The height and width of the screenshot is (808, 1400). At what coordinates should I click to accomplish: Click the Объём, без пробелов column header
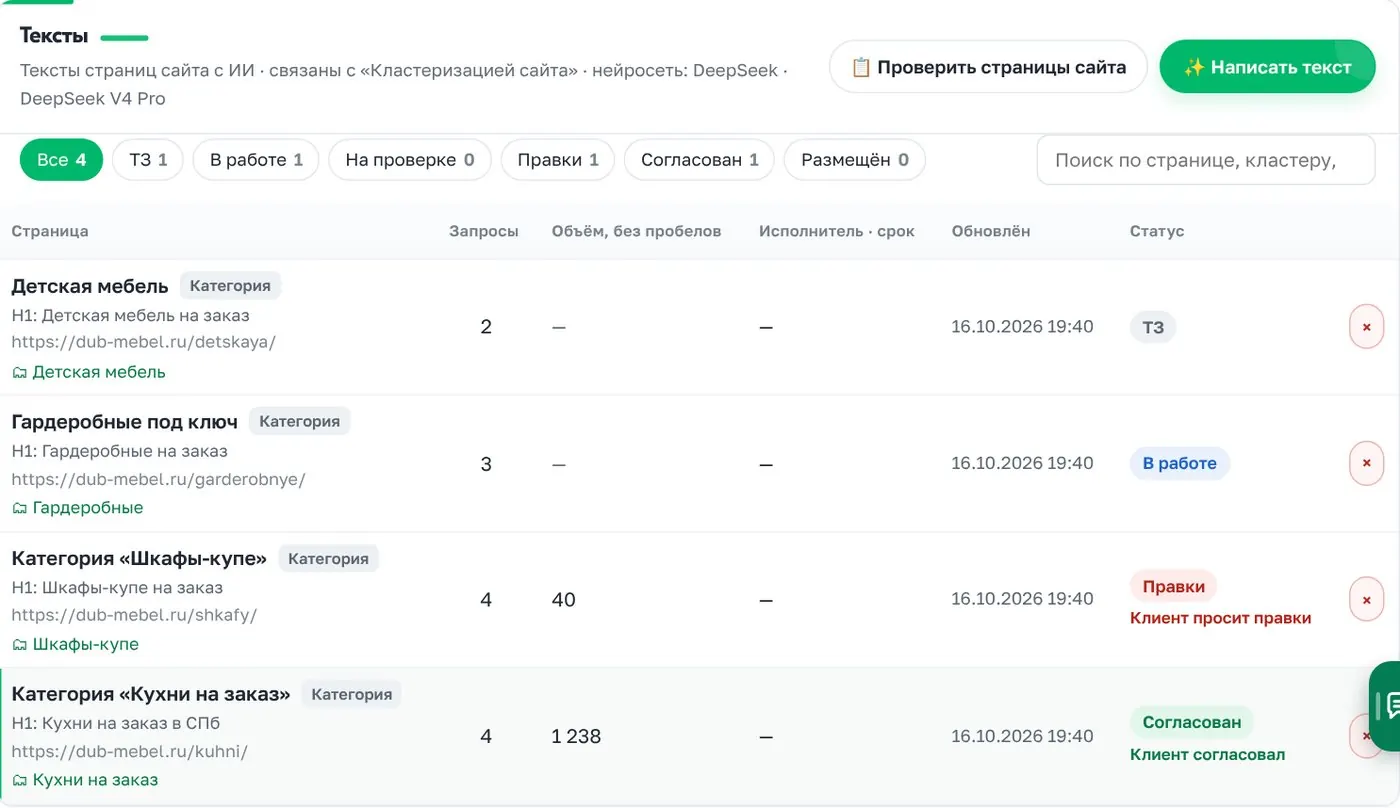coord(637,231)
